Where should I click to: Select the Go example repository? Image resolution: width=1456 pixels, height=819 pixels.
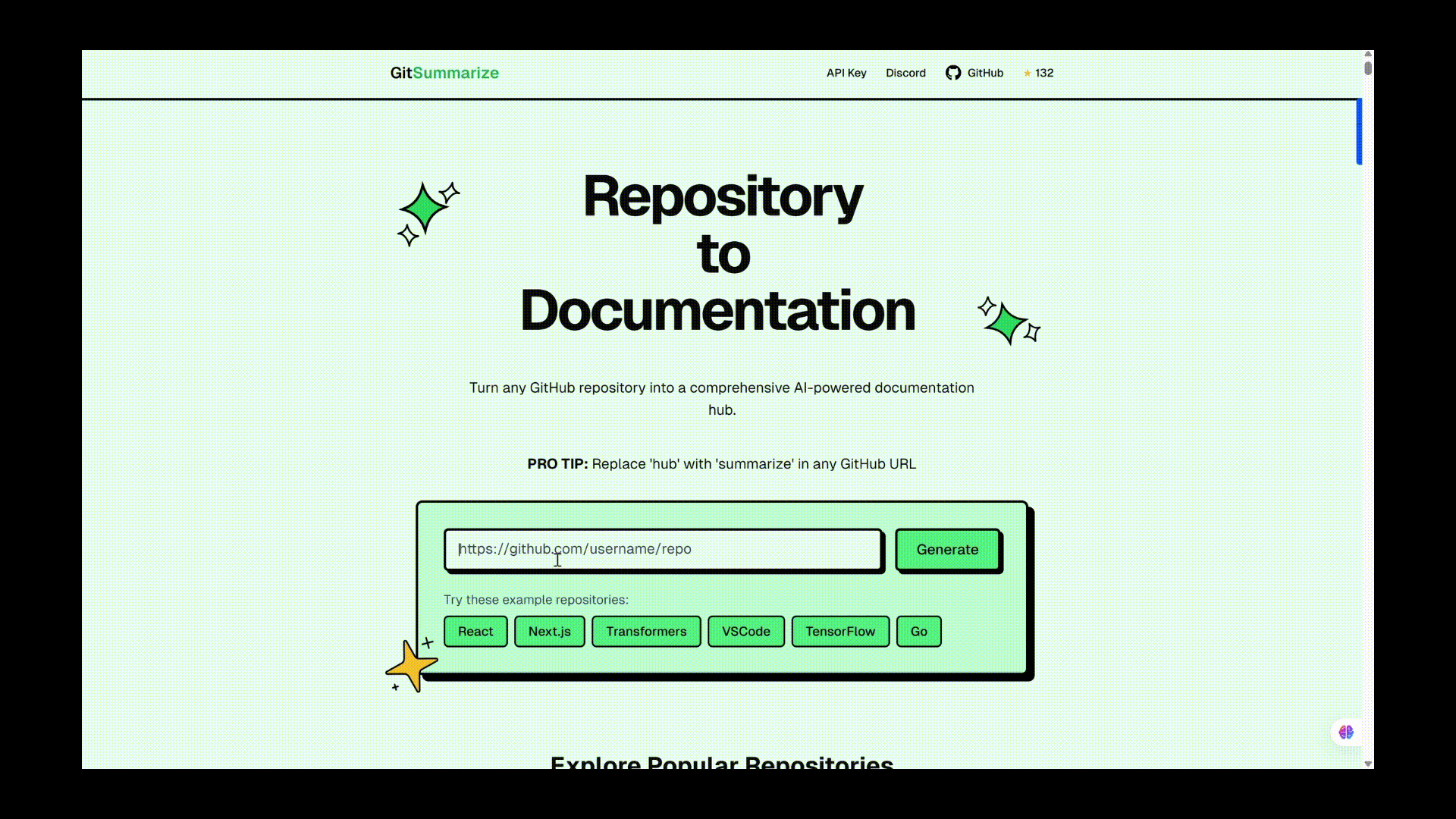coord(918,631)
